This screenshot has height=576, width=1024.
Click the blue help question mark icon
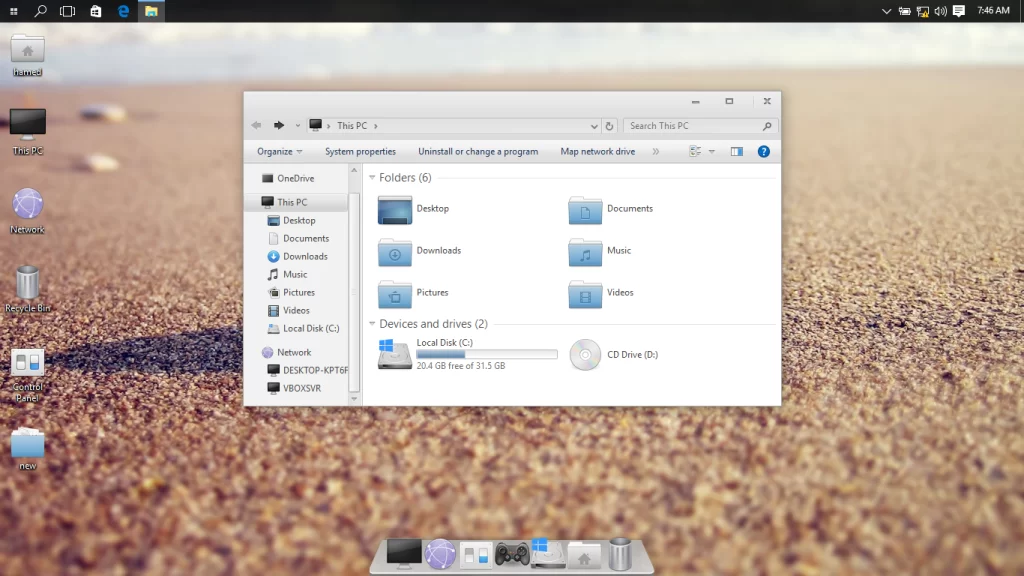coord(763,152)
